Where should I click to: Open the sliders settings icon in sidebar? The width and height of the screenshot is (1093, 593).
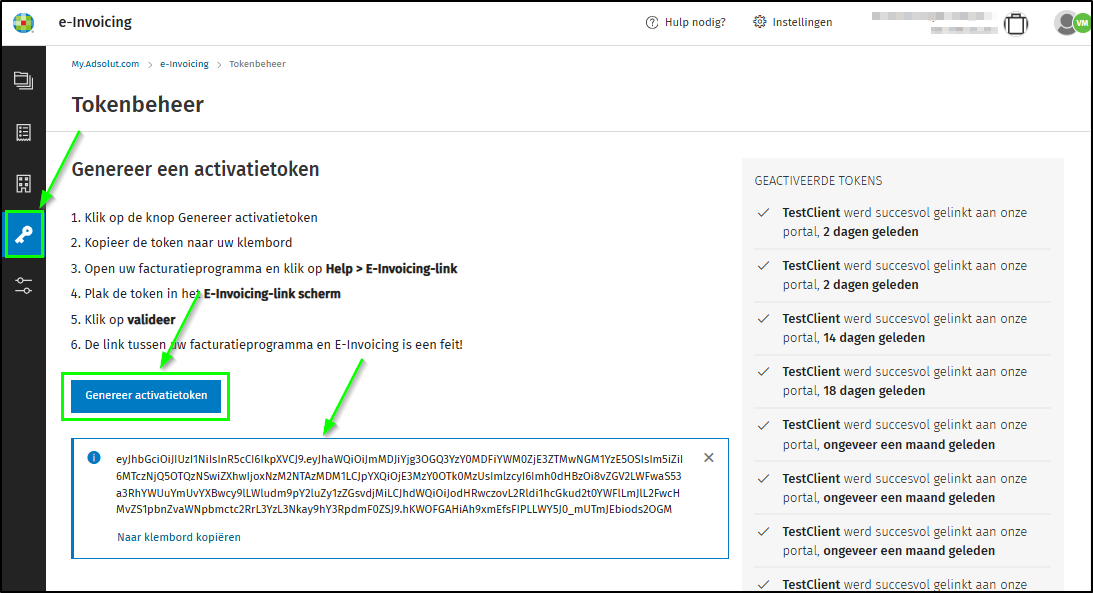[x=23, y=287]
